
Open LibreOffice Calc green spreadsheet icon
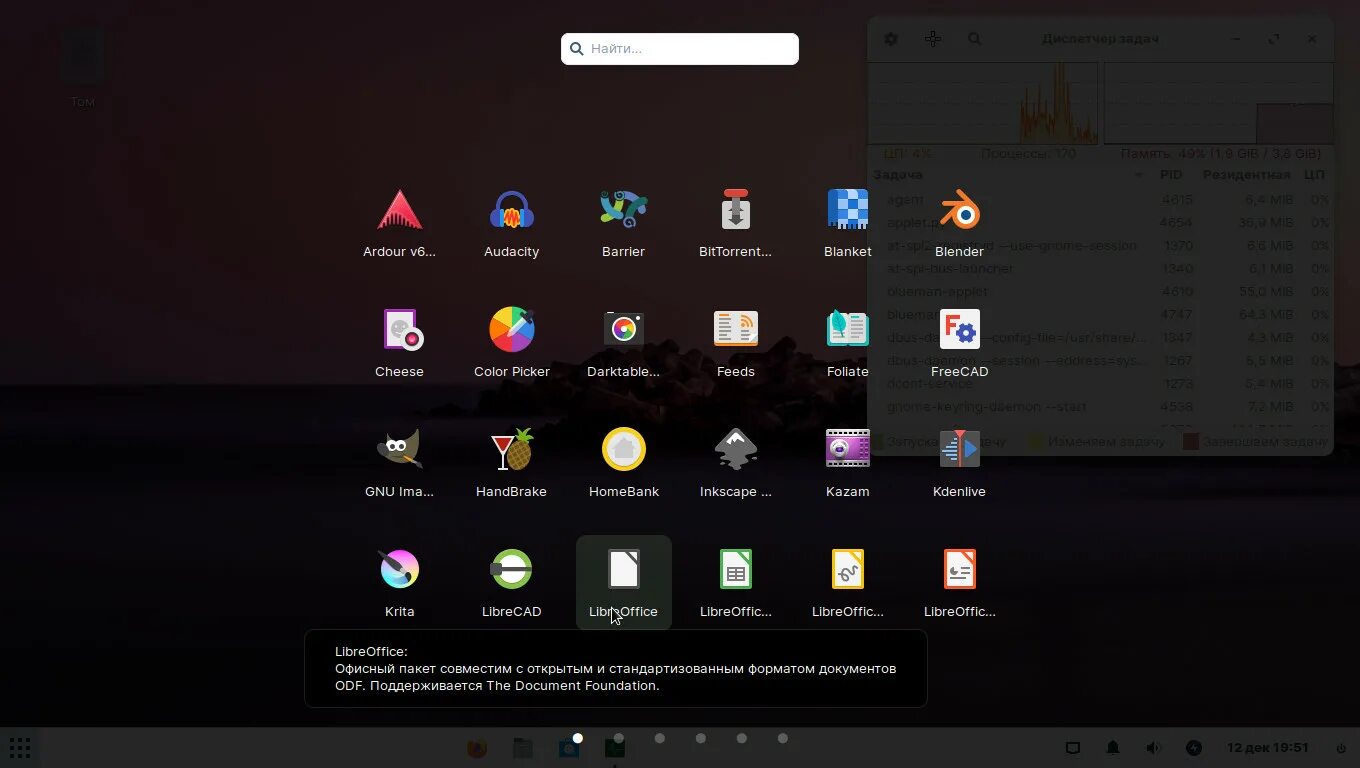[x=735, y=583]
